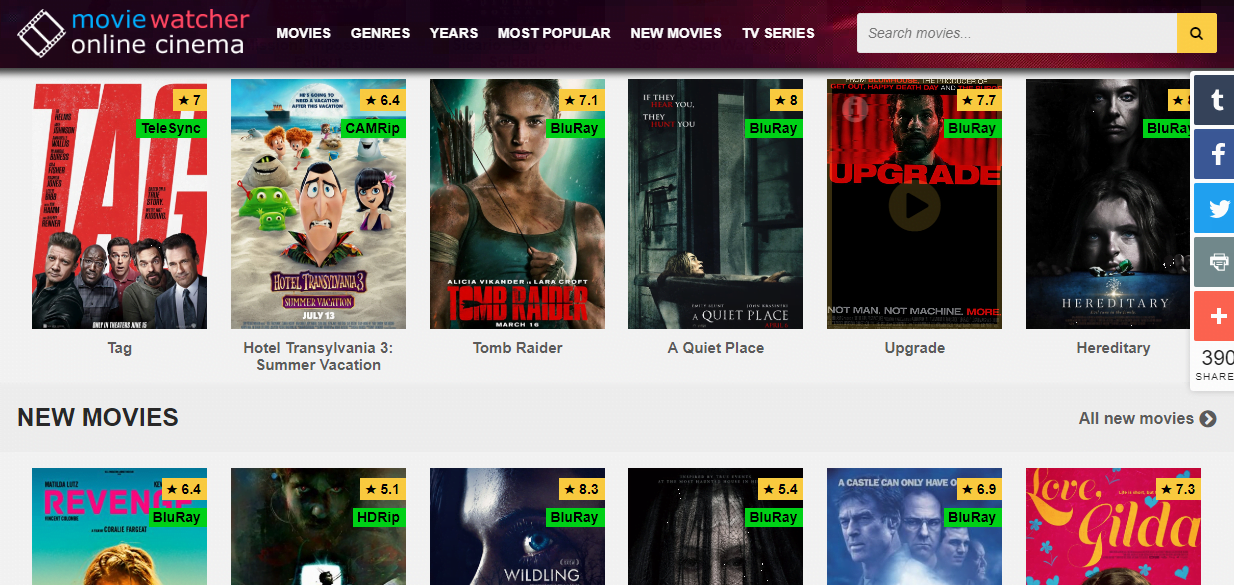
Task: Share page on Facebook
Action: point(1214,154)
